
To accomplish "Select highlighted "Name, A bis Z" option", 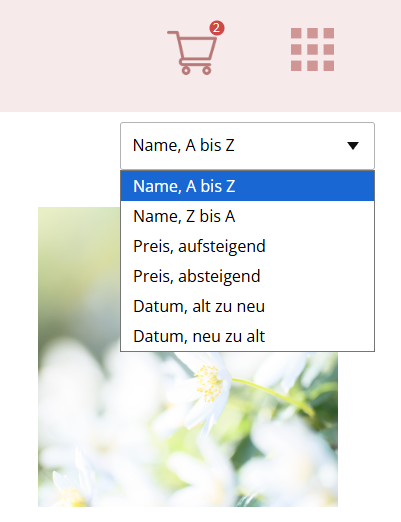I will tap(247, 186).
